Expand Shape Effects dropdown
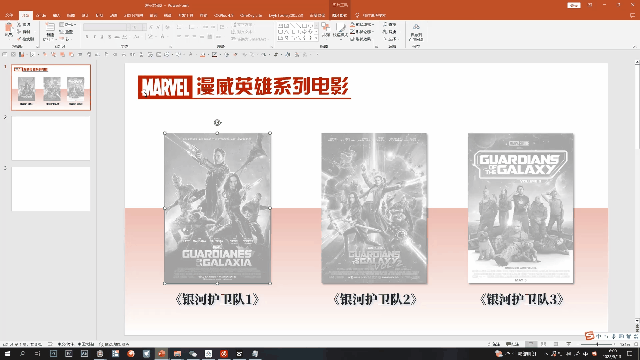Image resolution: width=640 pixels, height=360 pixels. pyautogui.click(x=361, y=39)
